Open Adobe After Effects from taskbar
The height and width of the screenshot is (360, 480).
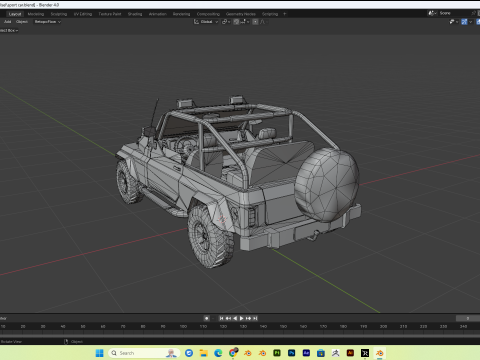(x=306, y=353)
